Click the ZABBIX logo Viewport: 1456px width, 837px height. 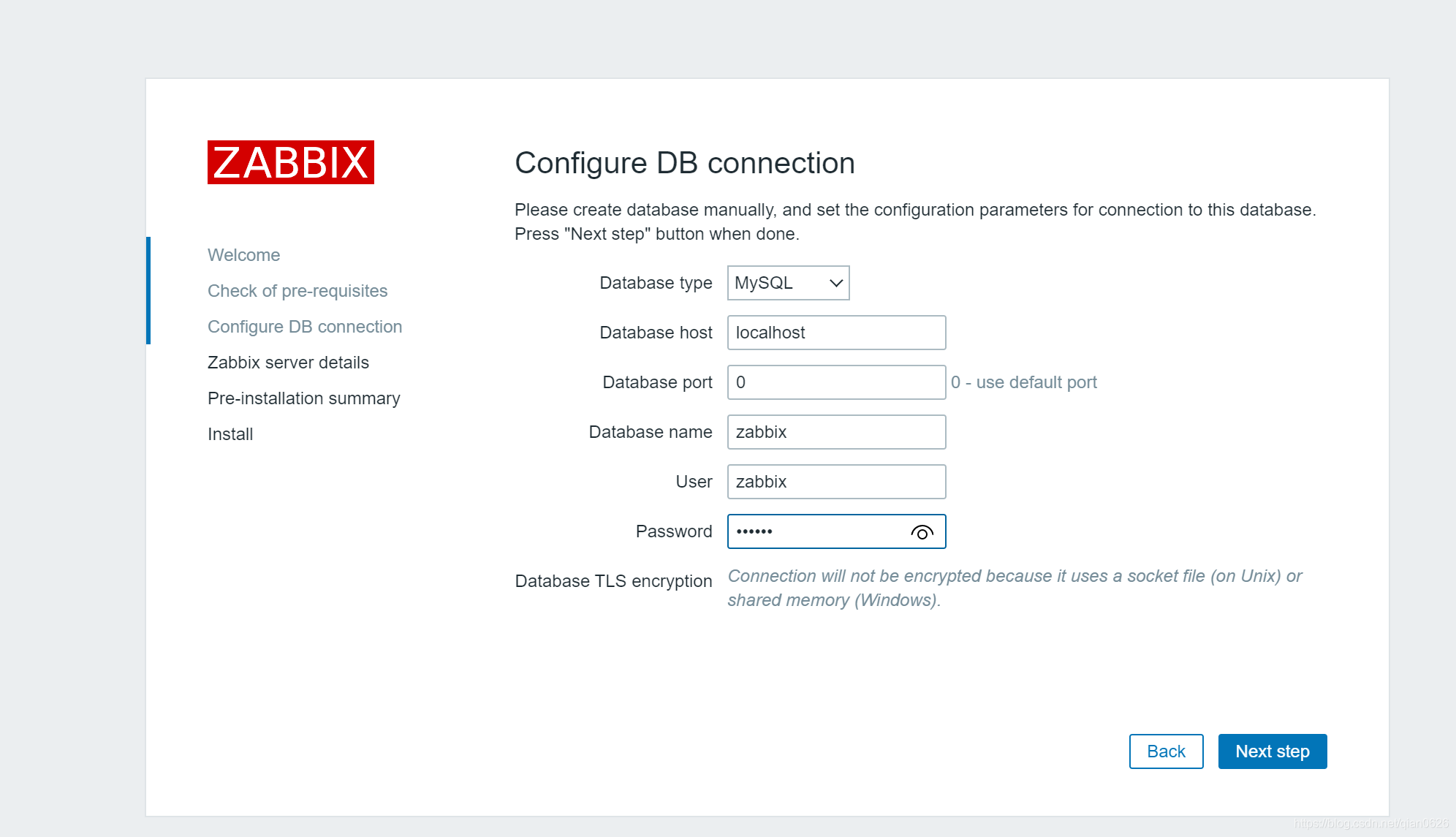tap(291, 162)
